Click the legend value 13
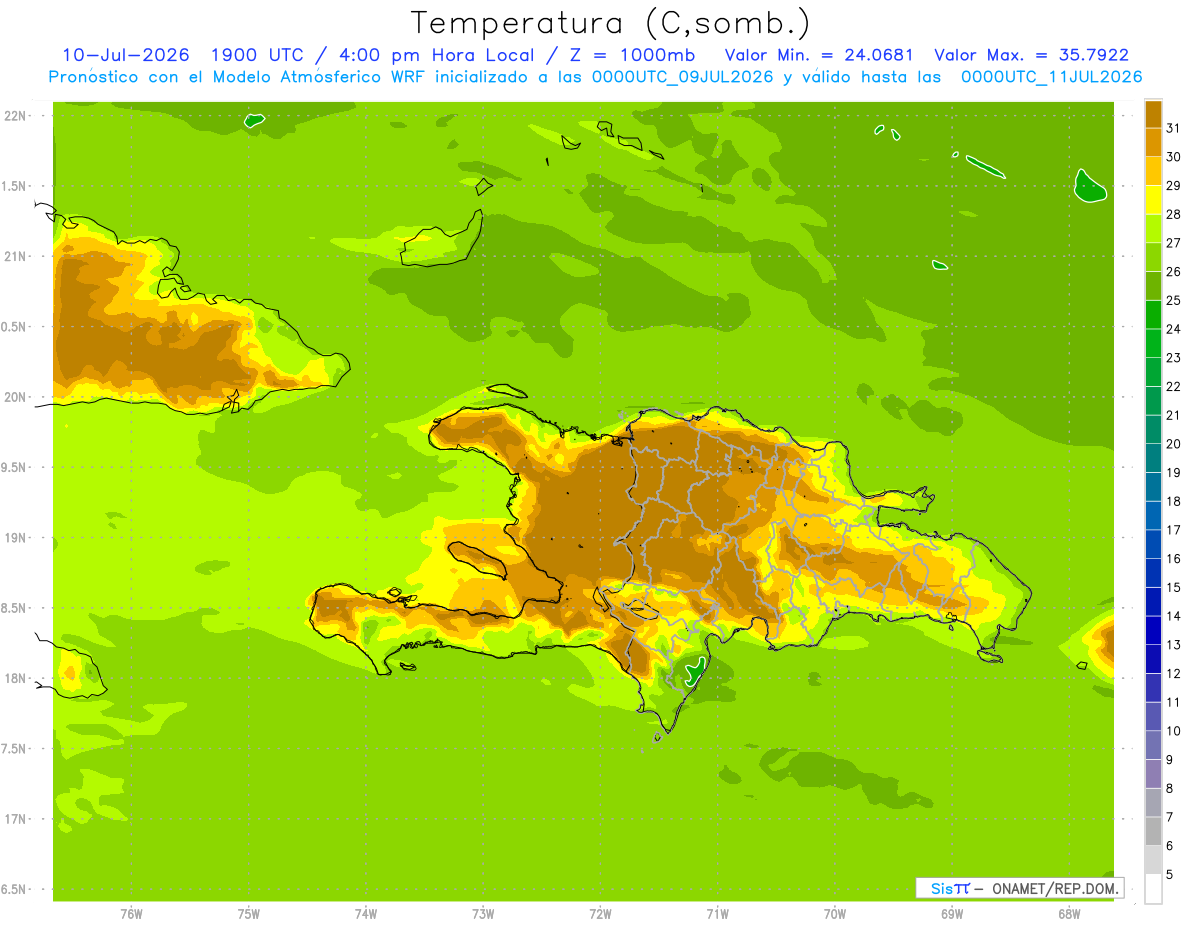The image size is (1200, 927). (1173, 645)
